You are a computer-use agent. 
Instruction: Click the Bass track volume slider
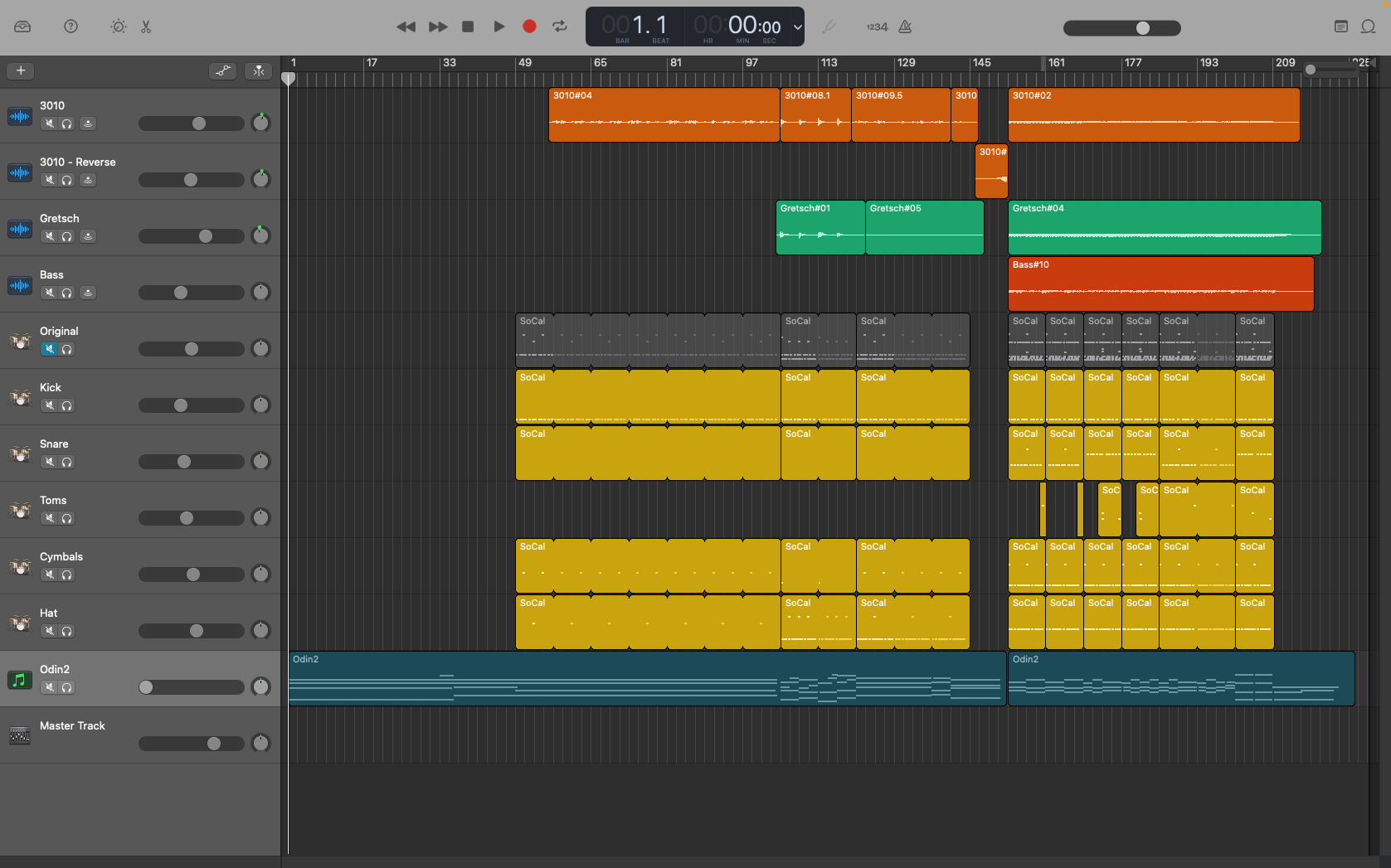click(x=191, y=293)
